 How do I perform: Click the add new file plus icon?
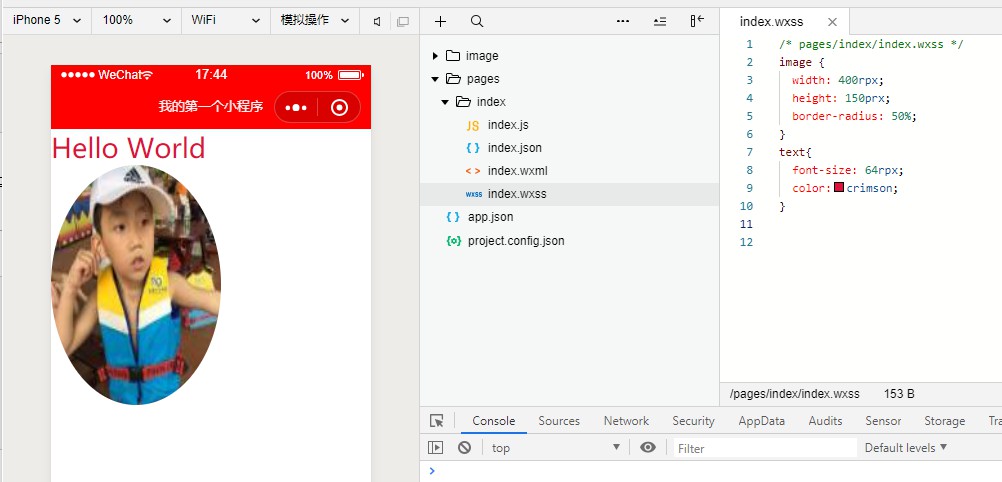click(x=440, y=21)
